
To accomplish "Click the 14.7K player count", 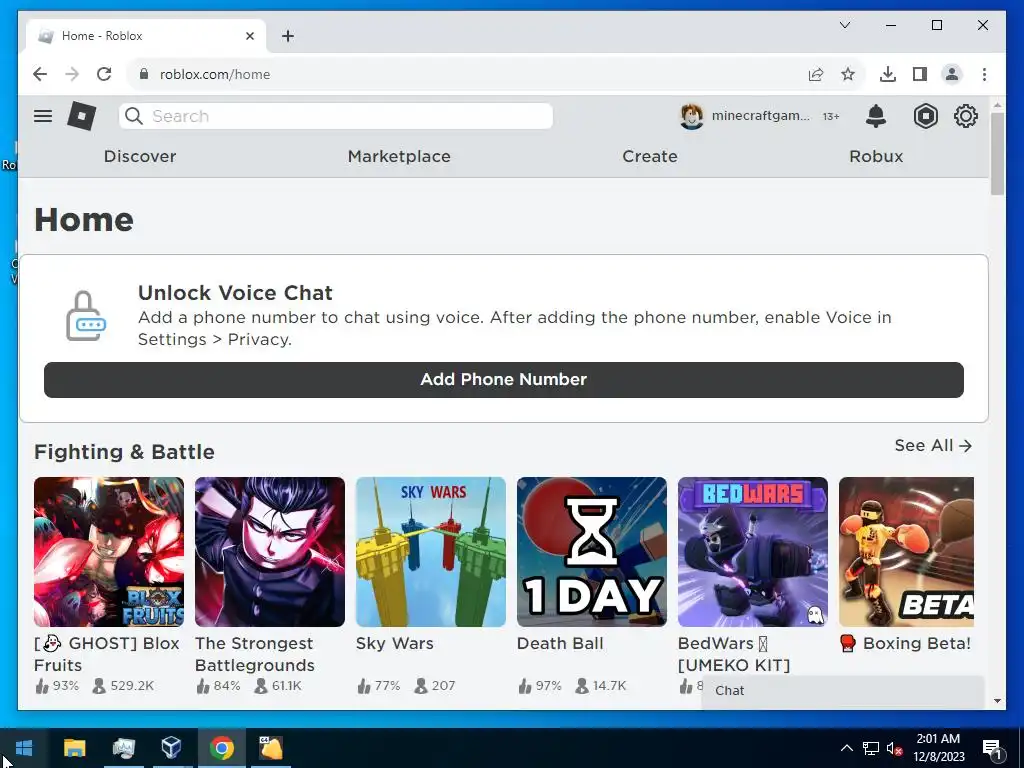I will click(x=601, y=686).
